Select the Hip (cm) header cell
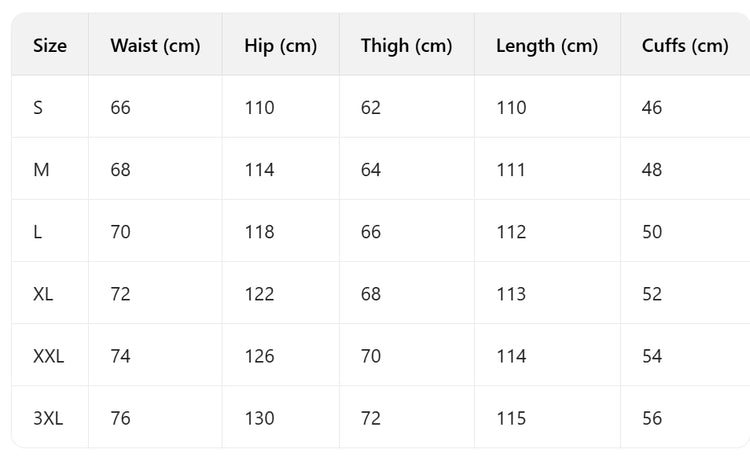750x464 pixels. [x=280, y=45]
